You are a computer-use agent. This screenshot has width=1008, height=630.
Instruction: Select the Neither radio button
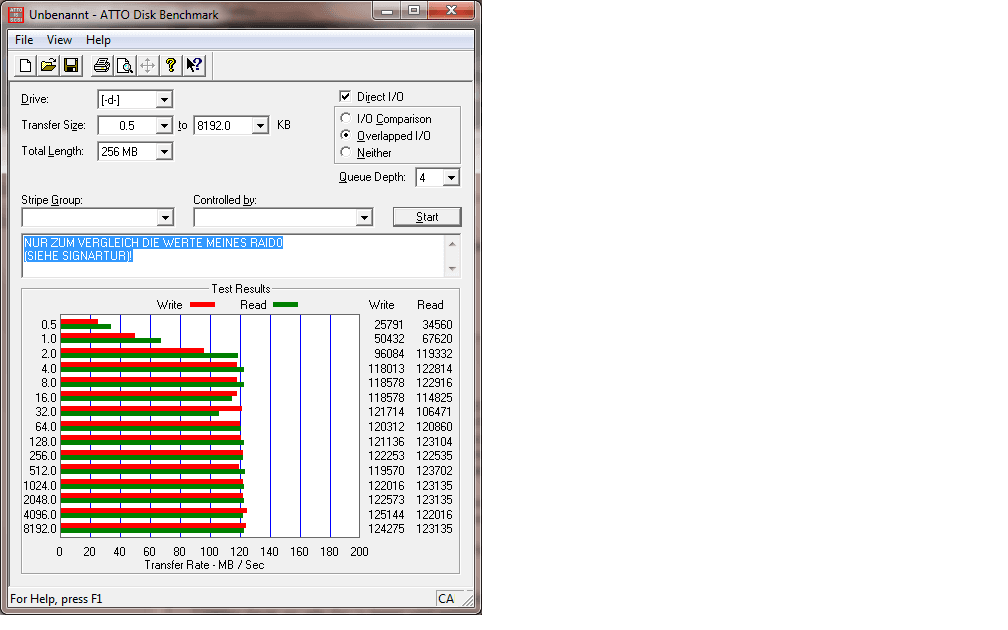(x=346, y=152)
